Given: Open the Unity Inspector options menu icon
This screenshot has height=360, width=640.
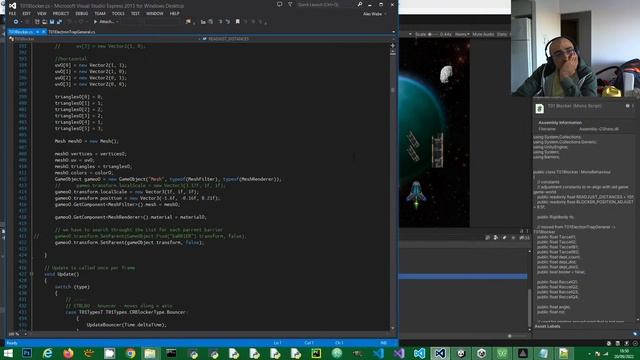Looking at the screenshot, I should pos(633,106).
